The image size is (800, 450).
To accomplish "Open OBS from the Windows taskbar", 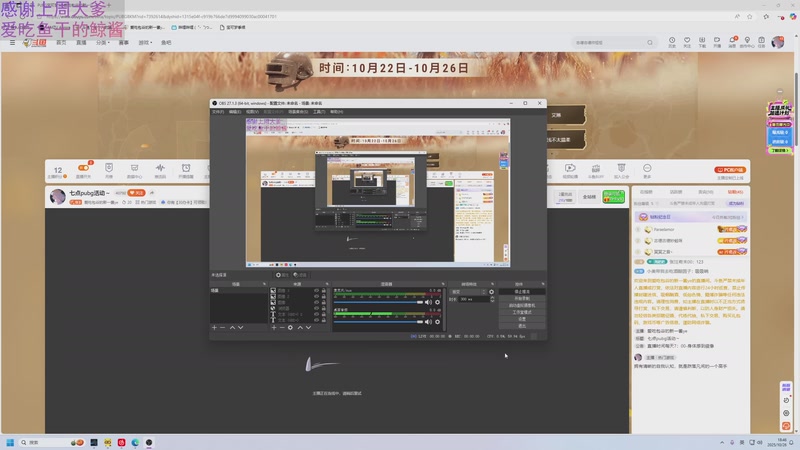I will pos(148,442).
